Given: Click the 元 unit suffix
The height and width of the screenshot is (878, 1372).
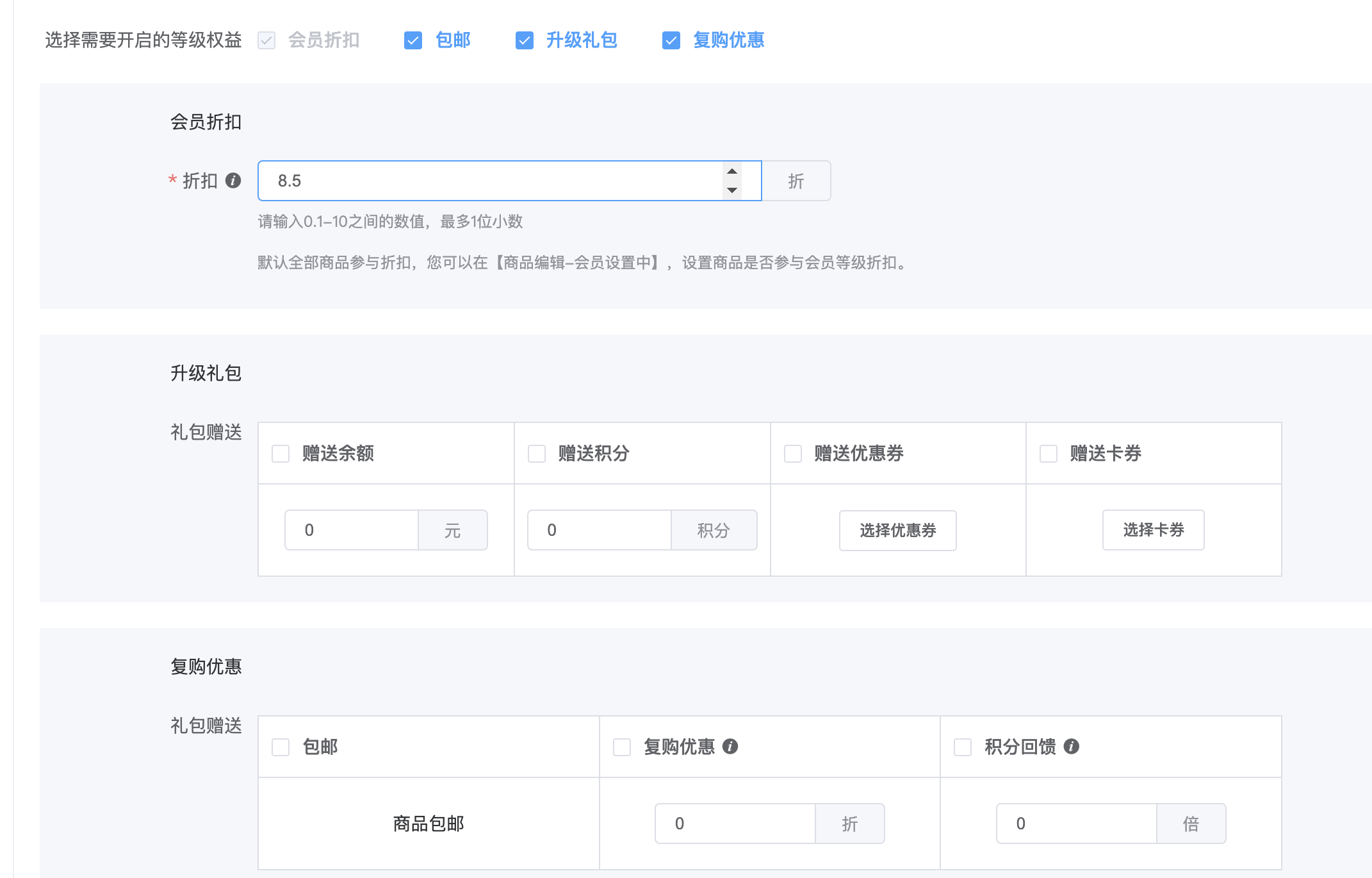Looking at the screenshot, I should point(453,530).
